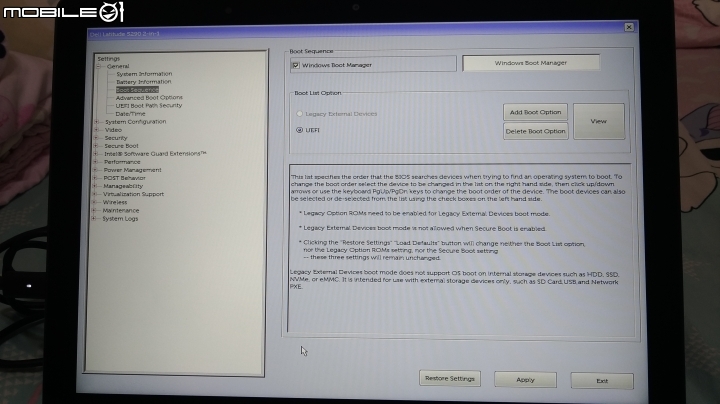Click the Apply button
The height and width of the screenshot is (404, 720).
pyautogui.click(x=525, y=380)
